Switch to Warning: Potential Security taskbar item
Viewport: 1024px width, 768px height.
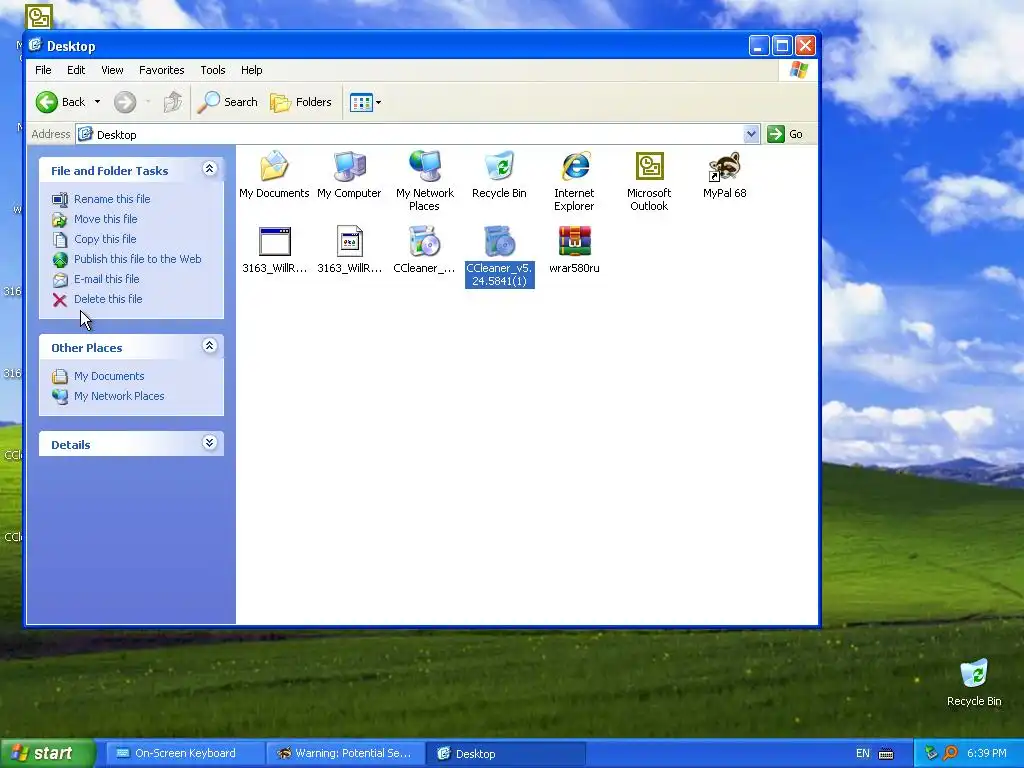tap(345, 754)
